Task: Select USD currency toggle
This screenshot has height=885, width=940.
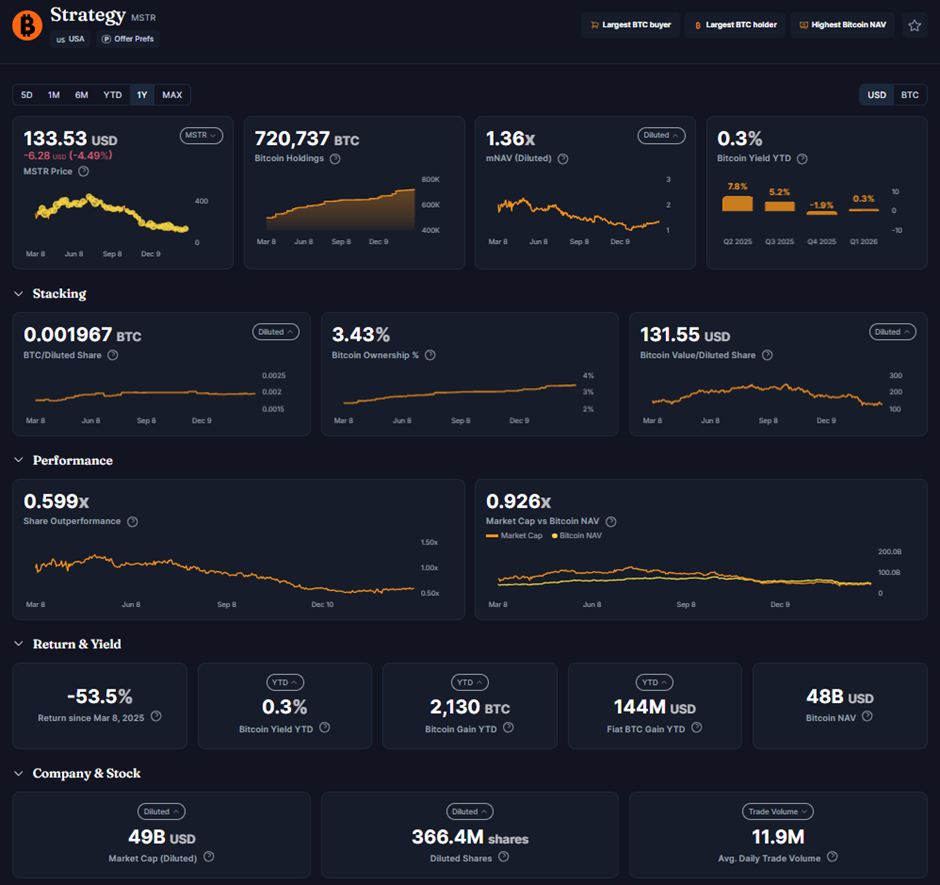Action: 876,95
